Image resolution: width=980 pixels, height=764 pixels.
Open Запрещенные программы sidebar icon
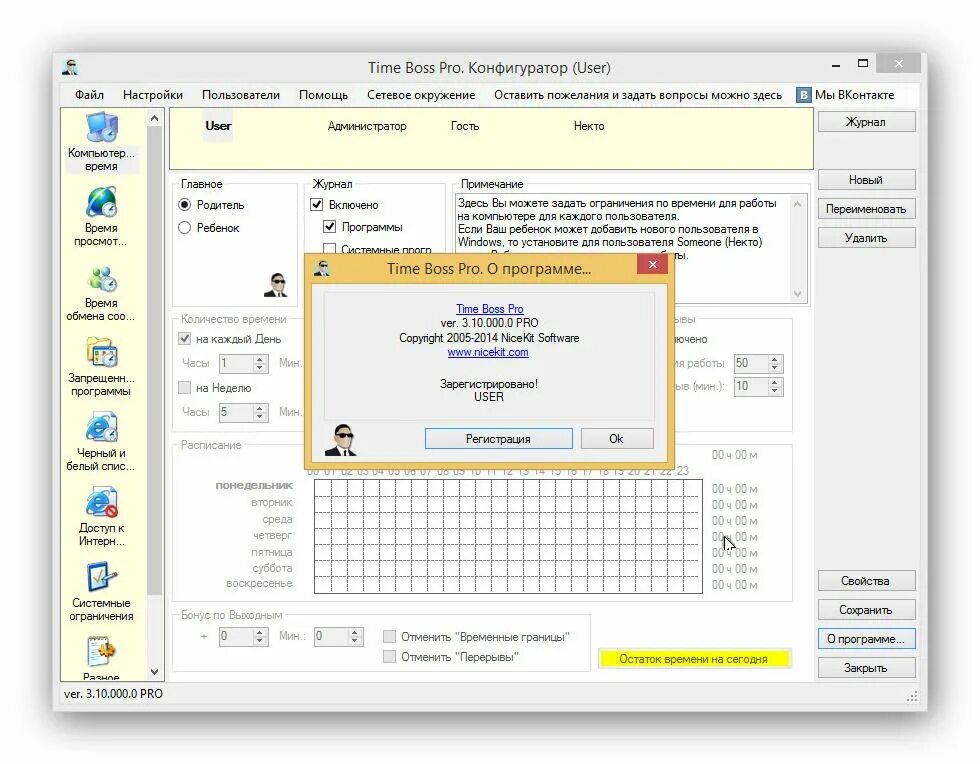tap(101, 367)
